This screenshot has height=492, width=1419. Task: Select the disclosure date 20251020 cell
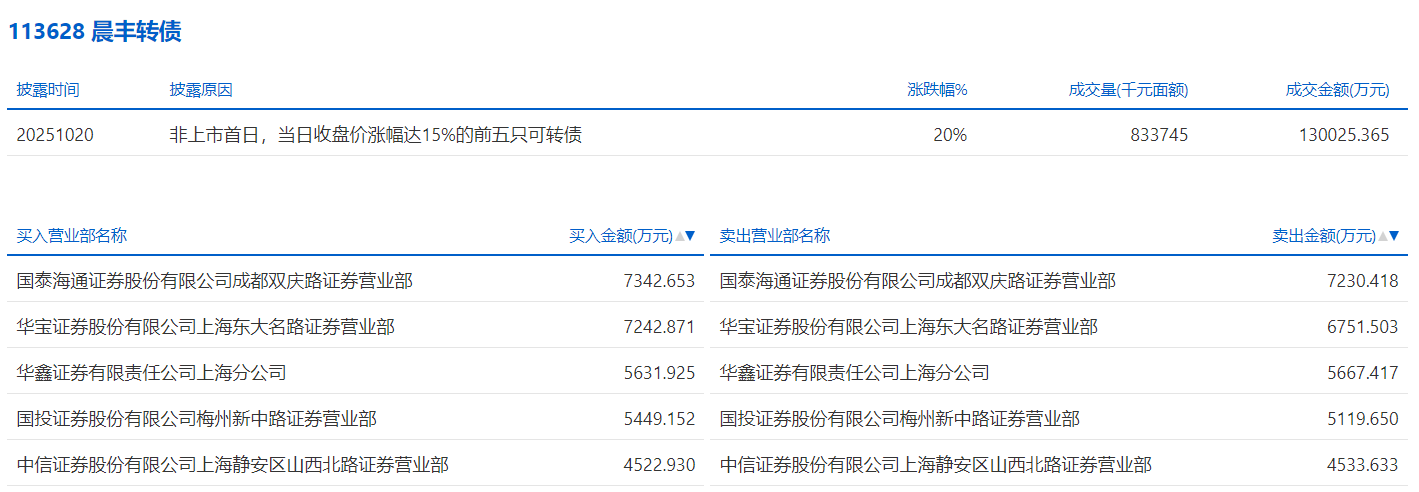pos(55,135)
